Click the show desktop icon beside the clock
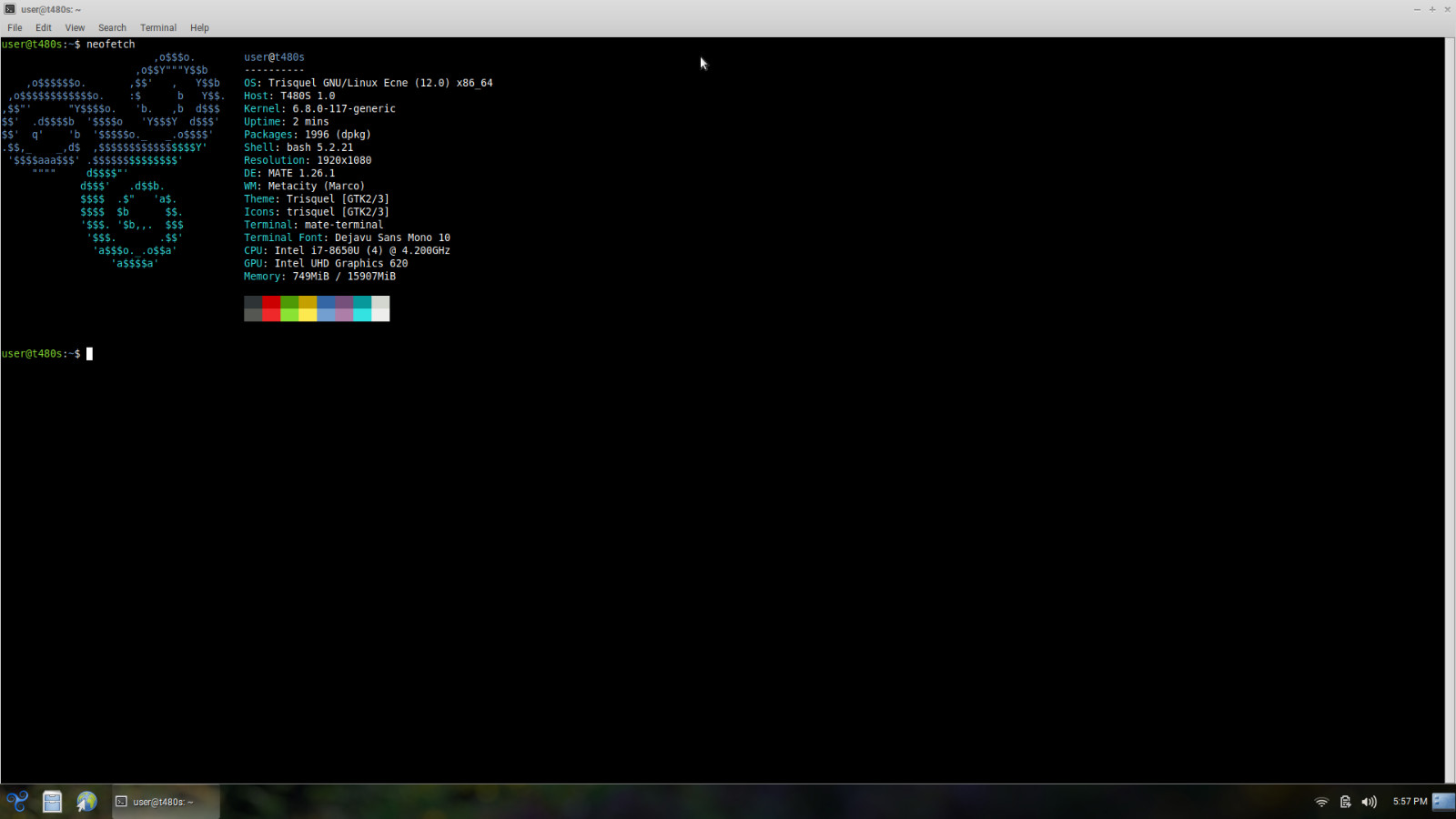 coord(1443,801)
